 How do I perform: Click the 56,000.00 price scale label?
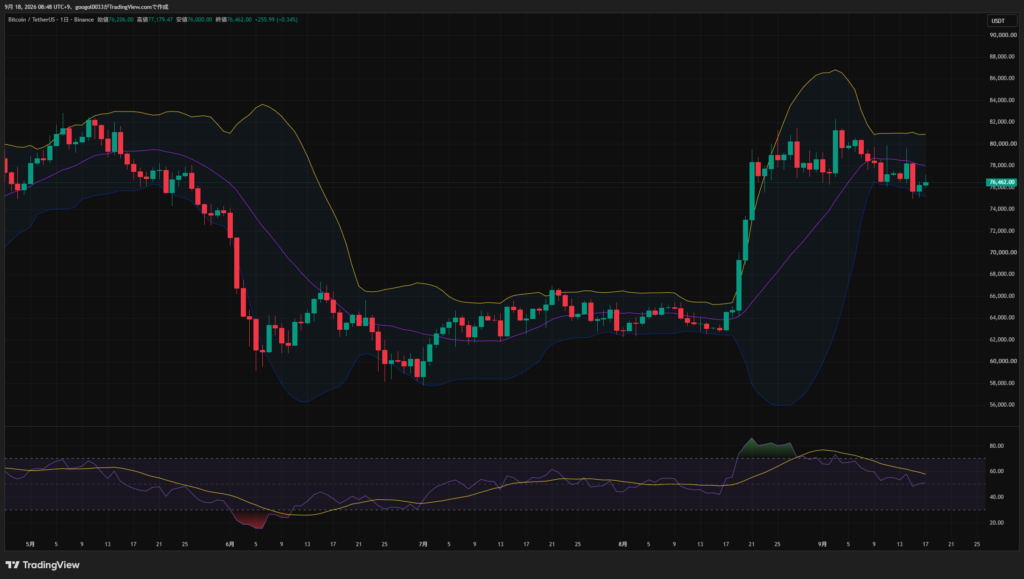[1002, 405]
